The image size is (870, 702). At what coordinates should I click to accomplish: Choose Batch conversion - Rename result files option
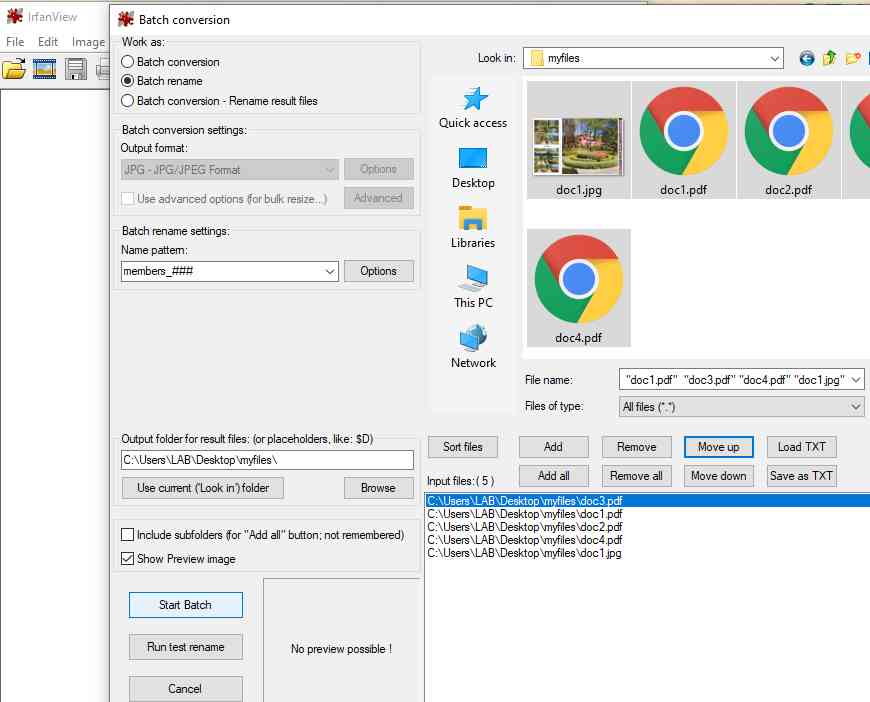(127, 101)
